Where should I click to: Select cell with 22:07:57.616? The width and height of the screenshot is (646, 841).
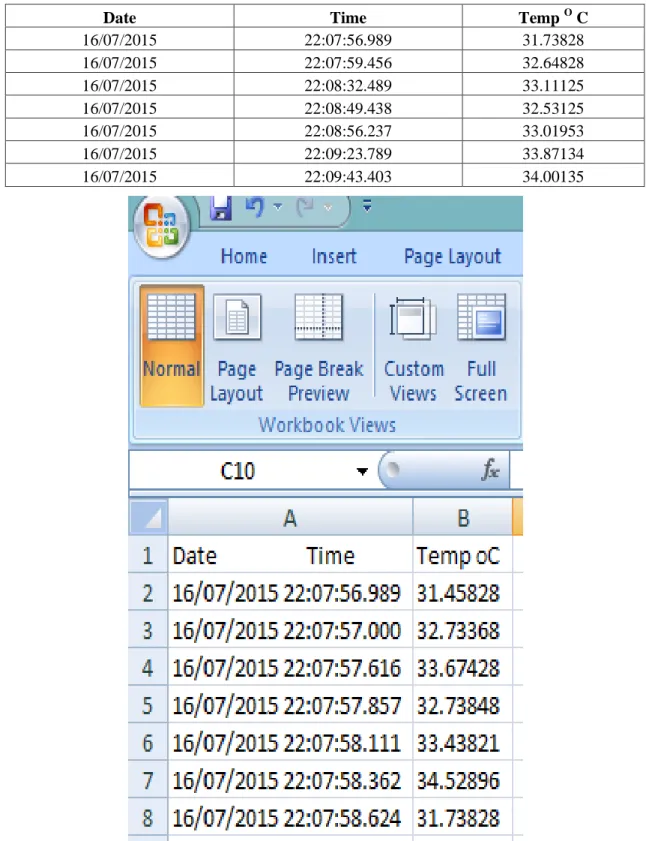pyautogui.click(x=290, y=668)
